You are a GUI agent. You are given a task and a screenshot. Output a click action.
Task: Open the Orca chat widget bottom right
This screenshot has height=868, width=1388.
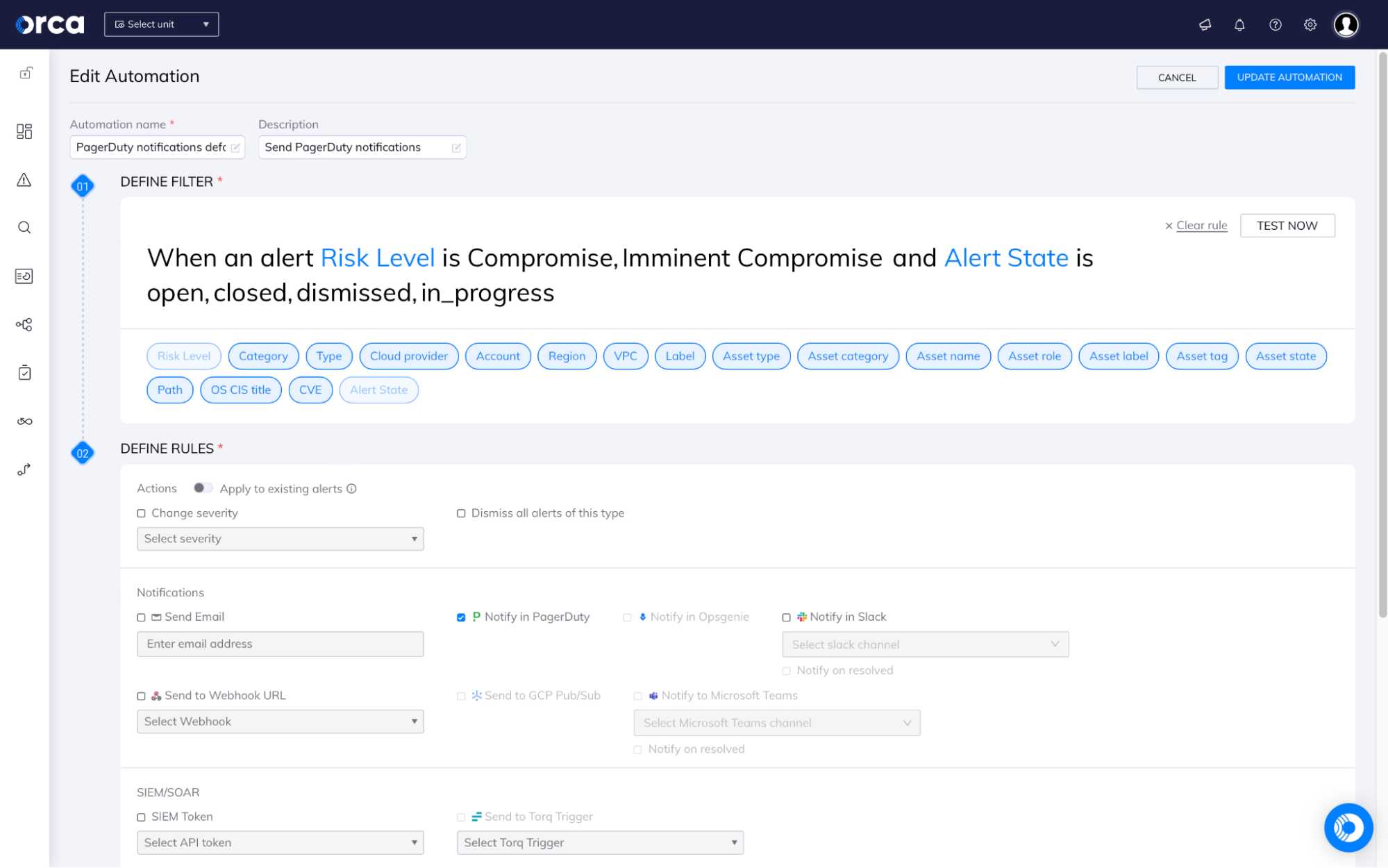coord(1348,827)
